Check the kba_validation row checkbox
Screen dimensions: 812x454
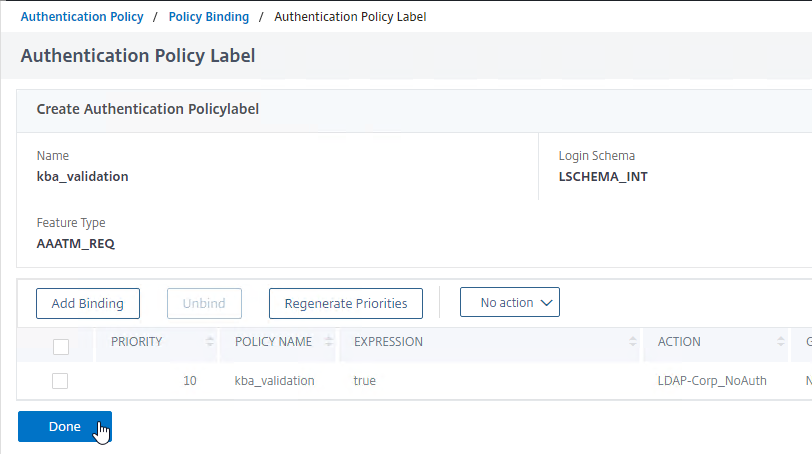(60, 381)
